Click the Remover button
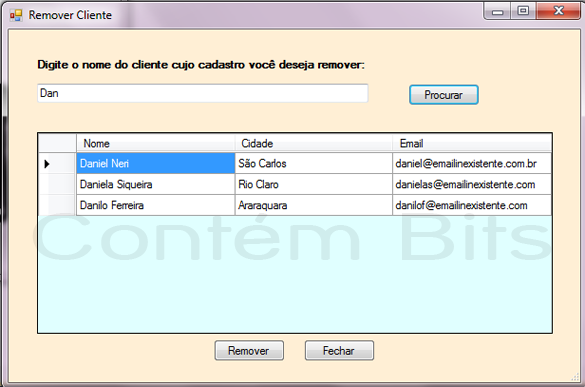Image resolution: width=585 pixels, height=387 pixels. pos(249,350)
